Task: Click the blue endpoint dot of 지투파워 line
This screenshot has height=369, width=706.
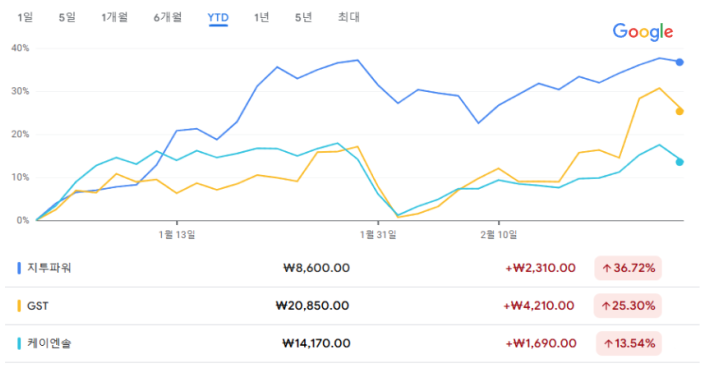Action: (679, 62)
